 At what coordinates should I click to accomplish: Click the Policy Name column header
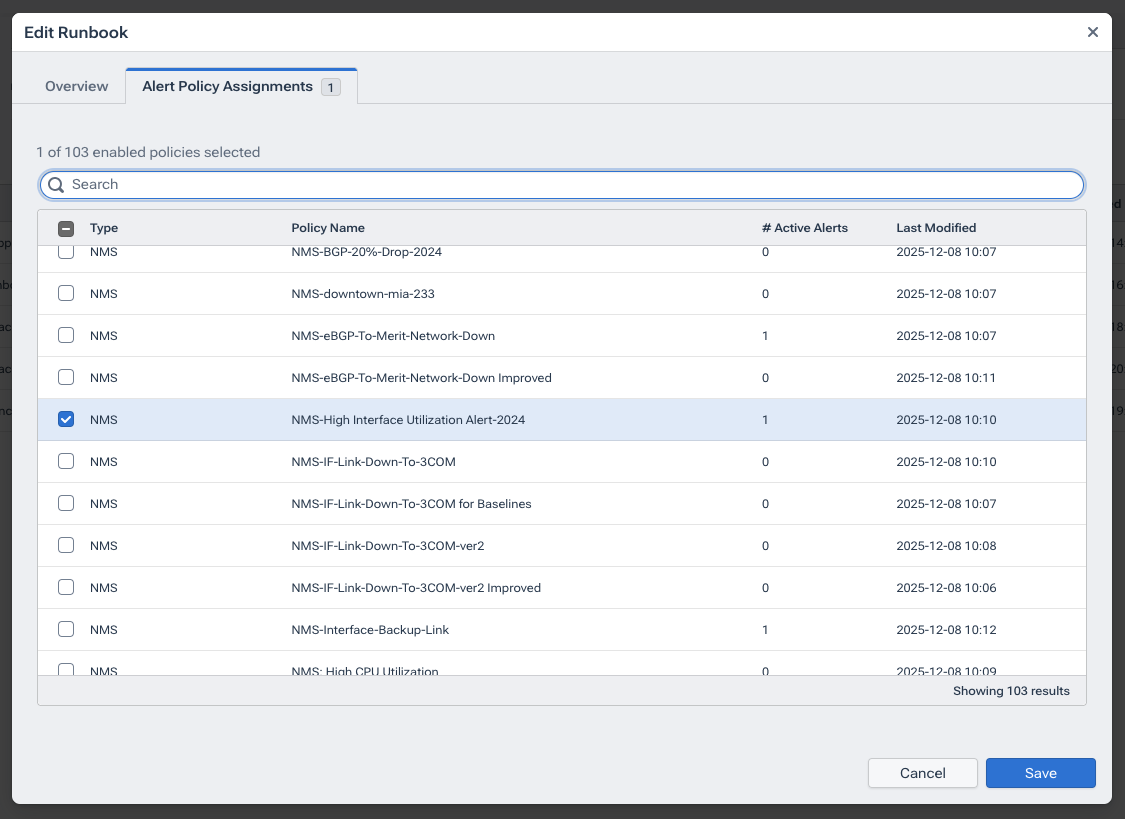[328, 227]
